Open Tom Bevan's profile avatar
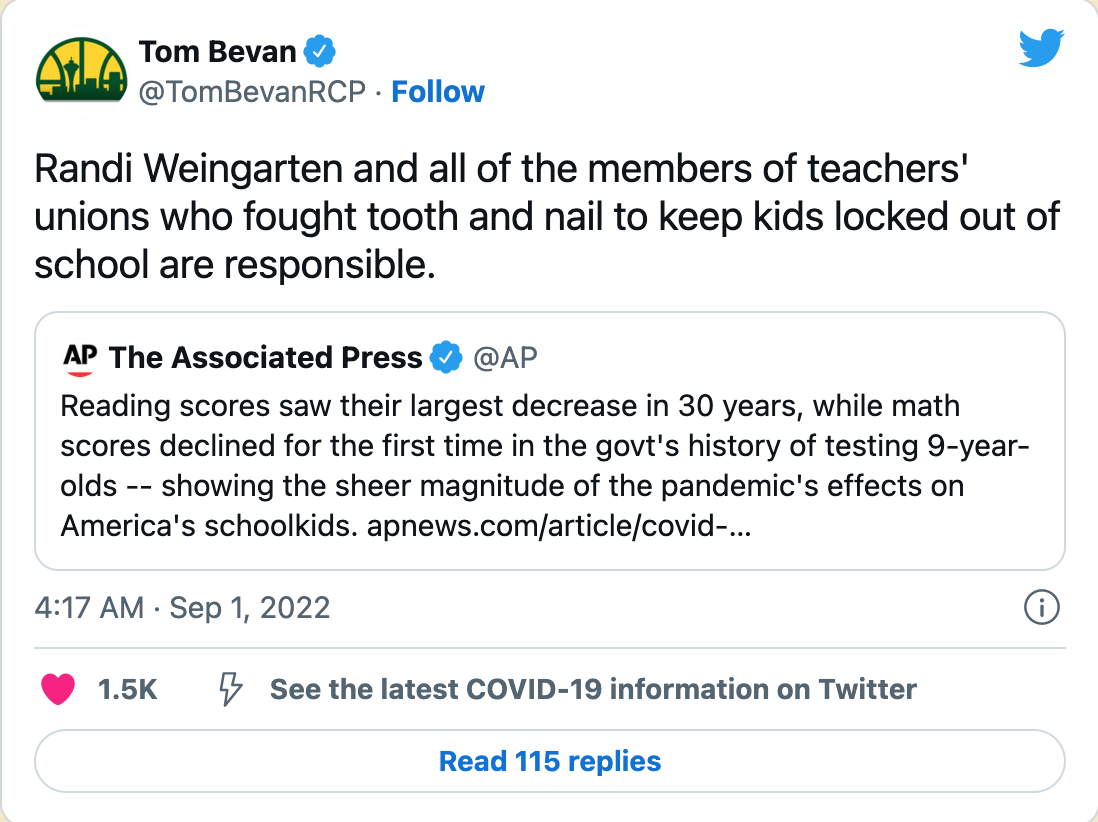 81,70
